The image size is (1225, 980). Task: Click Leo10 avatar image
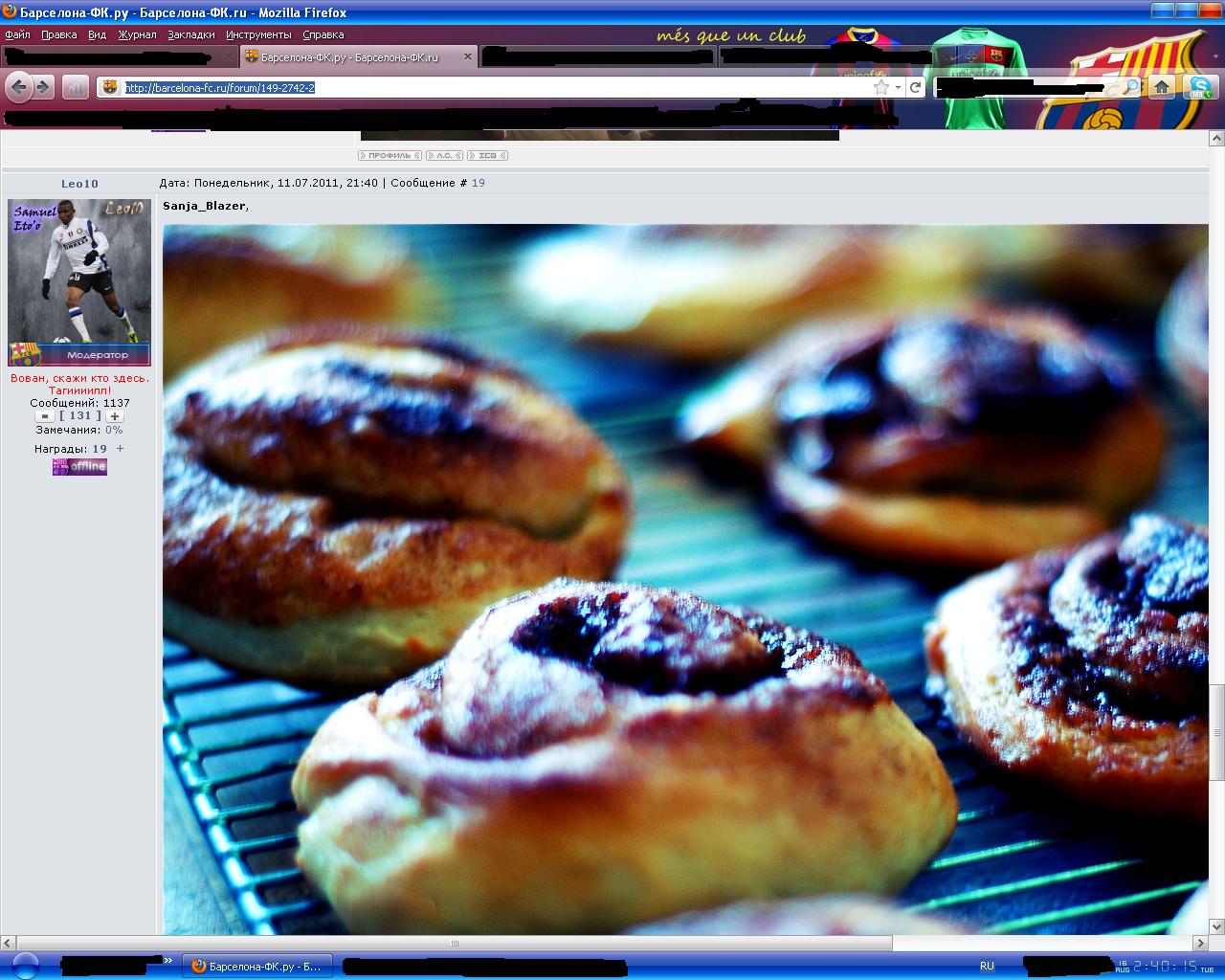click(79, 282)
